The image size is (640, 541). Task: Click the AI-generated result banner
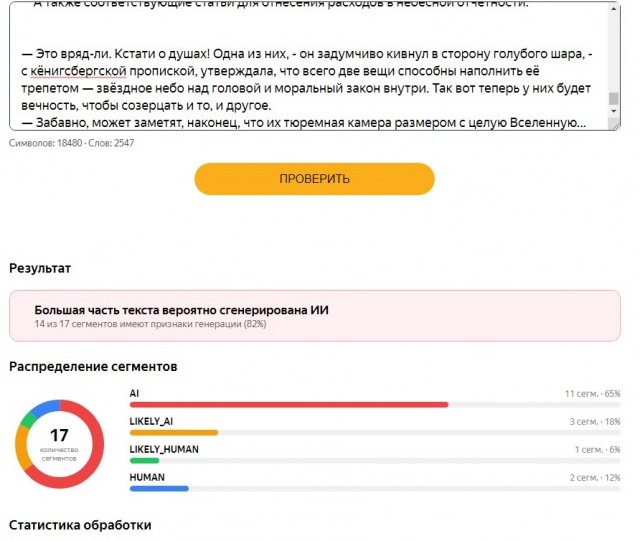tap(315, 316)
